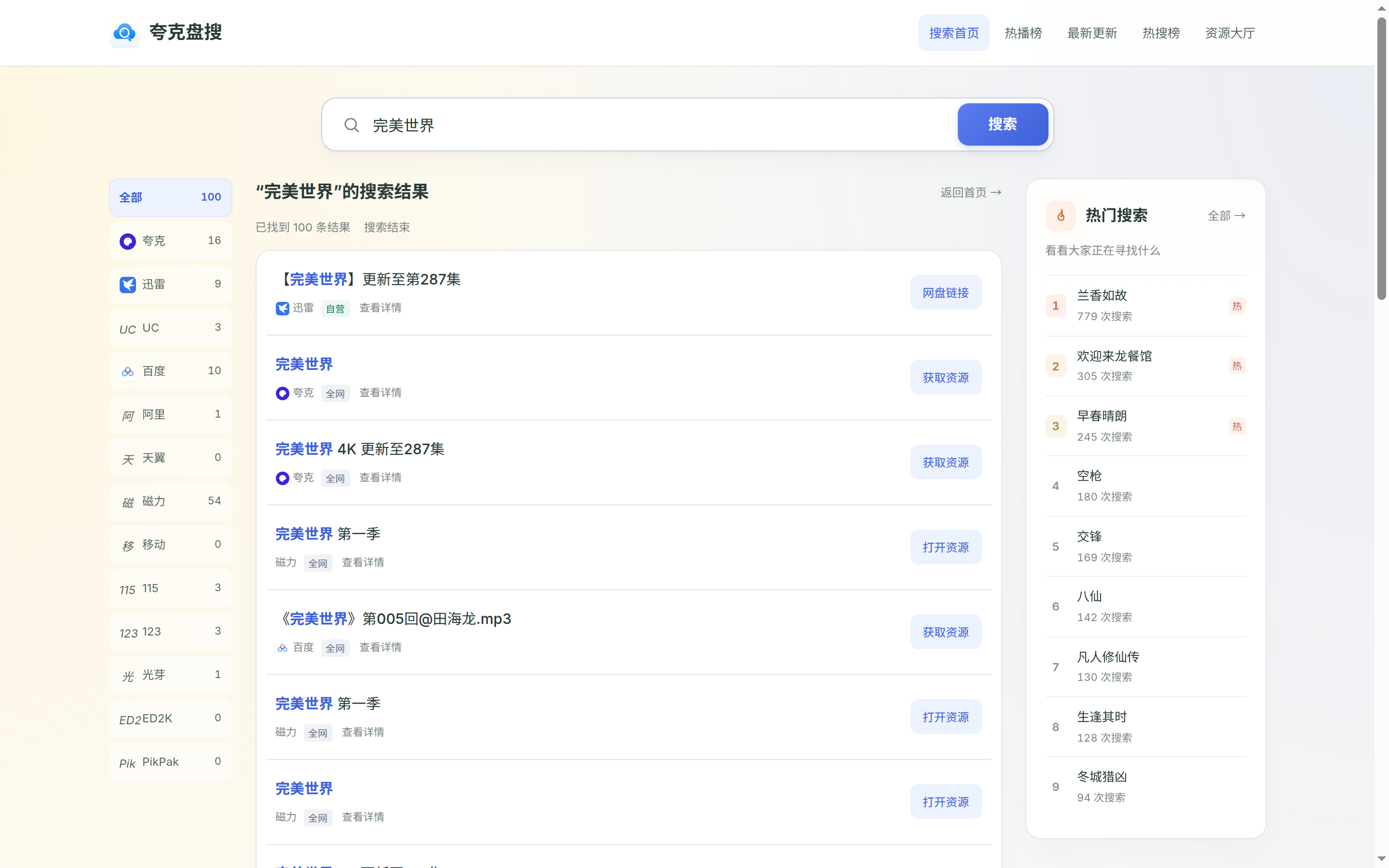
Task: Open the 最新更新 tab
Action: pos(1092,33)
